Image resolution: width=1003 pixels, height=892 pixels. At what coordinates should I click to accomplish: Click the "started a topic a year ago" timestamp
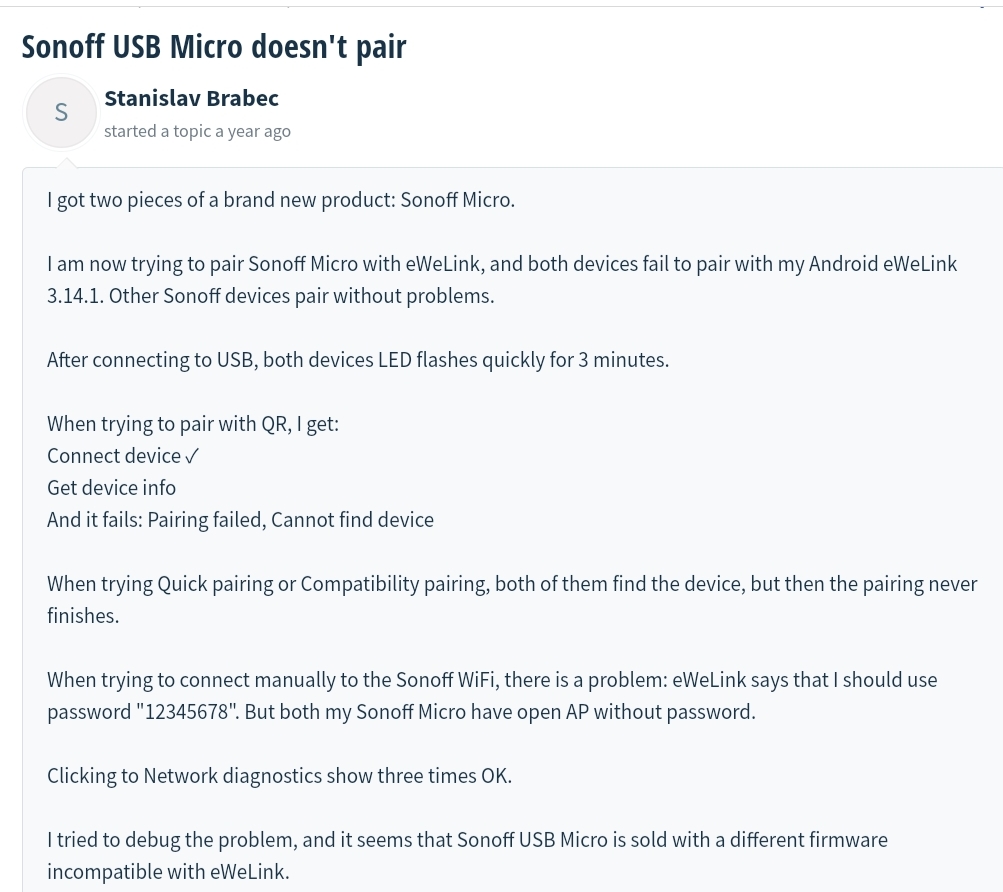(197, 131)
